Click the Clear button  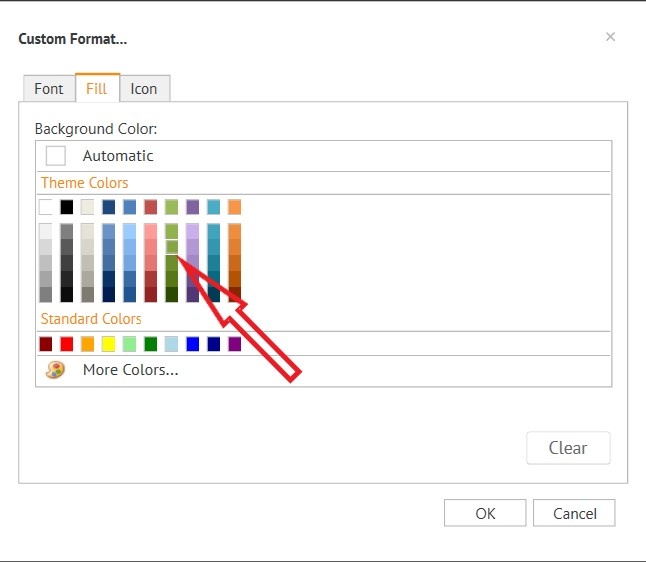pos(568,448)
